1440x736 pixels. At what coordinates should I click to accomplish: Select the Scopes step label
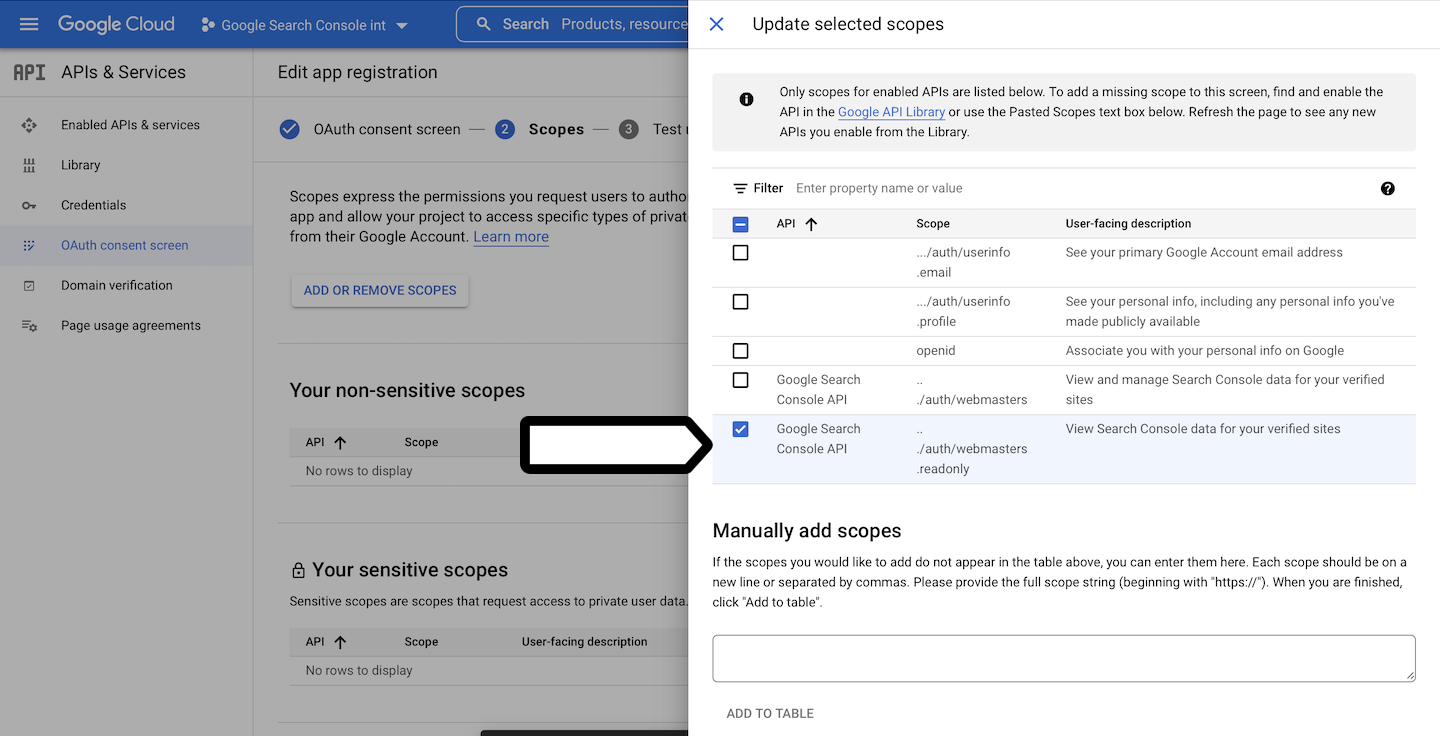pyautogui.click(x=556, y=129)
